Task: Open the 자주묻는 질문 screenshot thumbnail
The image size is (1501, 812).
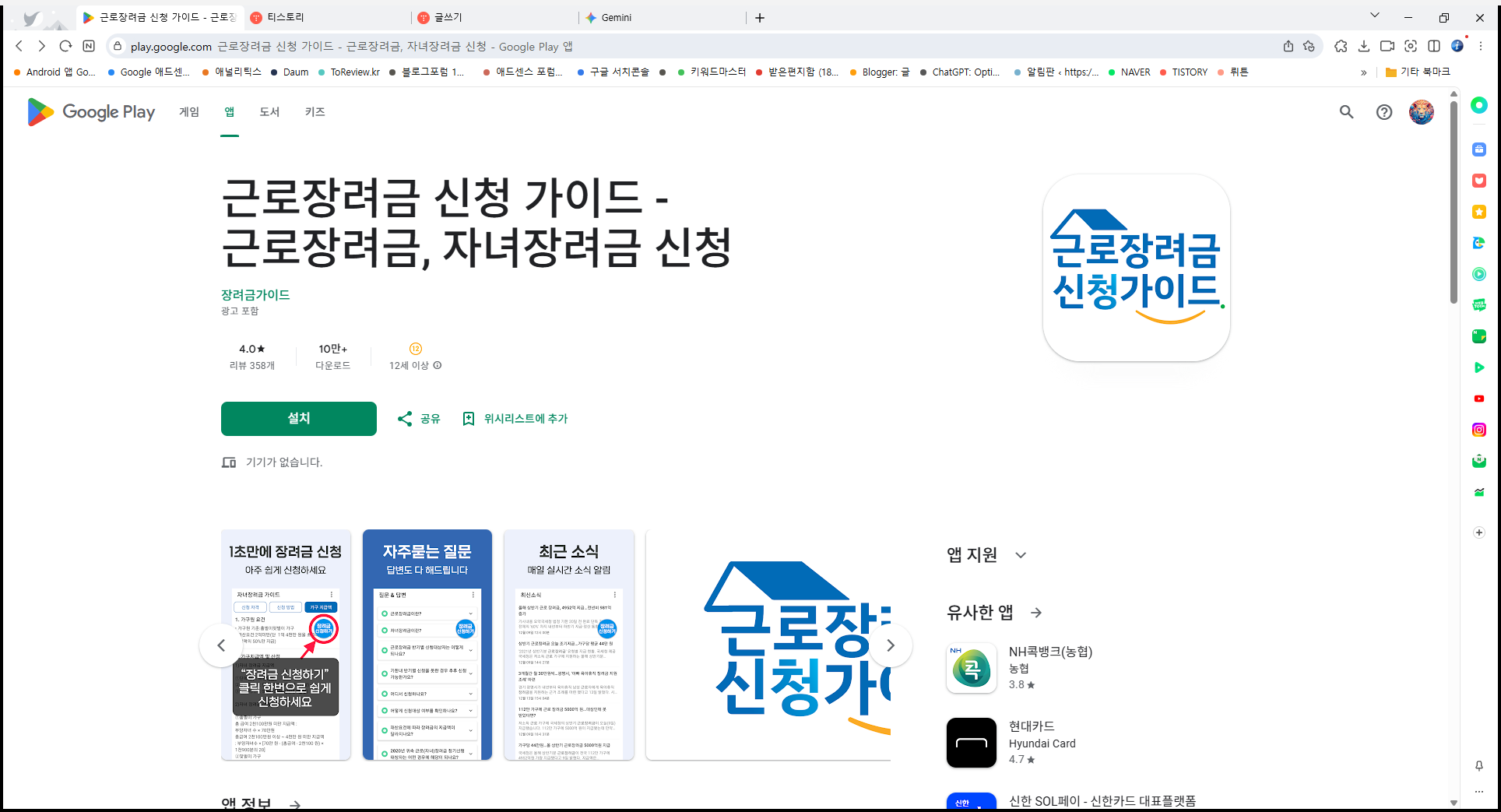Action: point(427,645)
